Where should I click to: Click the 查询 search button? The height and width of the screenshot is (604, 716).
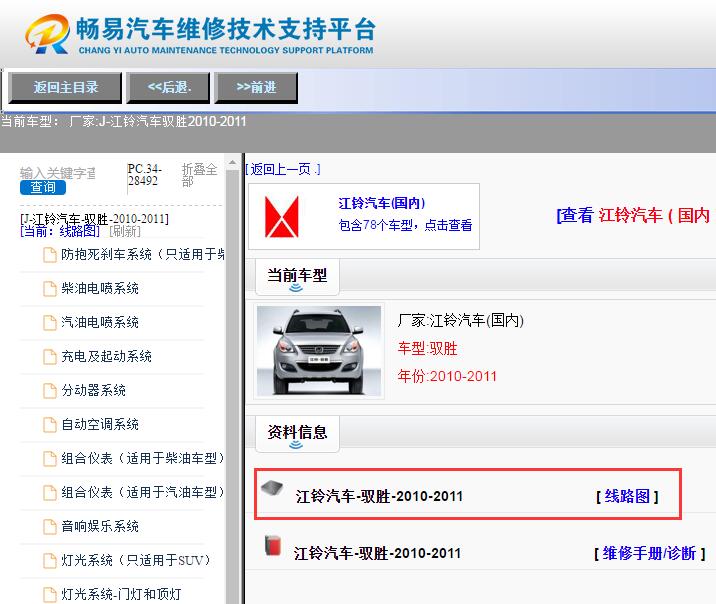coord(43,187)
